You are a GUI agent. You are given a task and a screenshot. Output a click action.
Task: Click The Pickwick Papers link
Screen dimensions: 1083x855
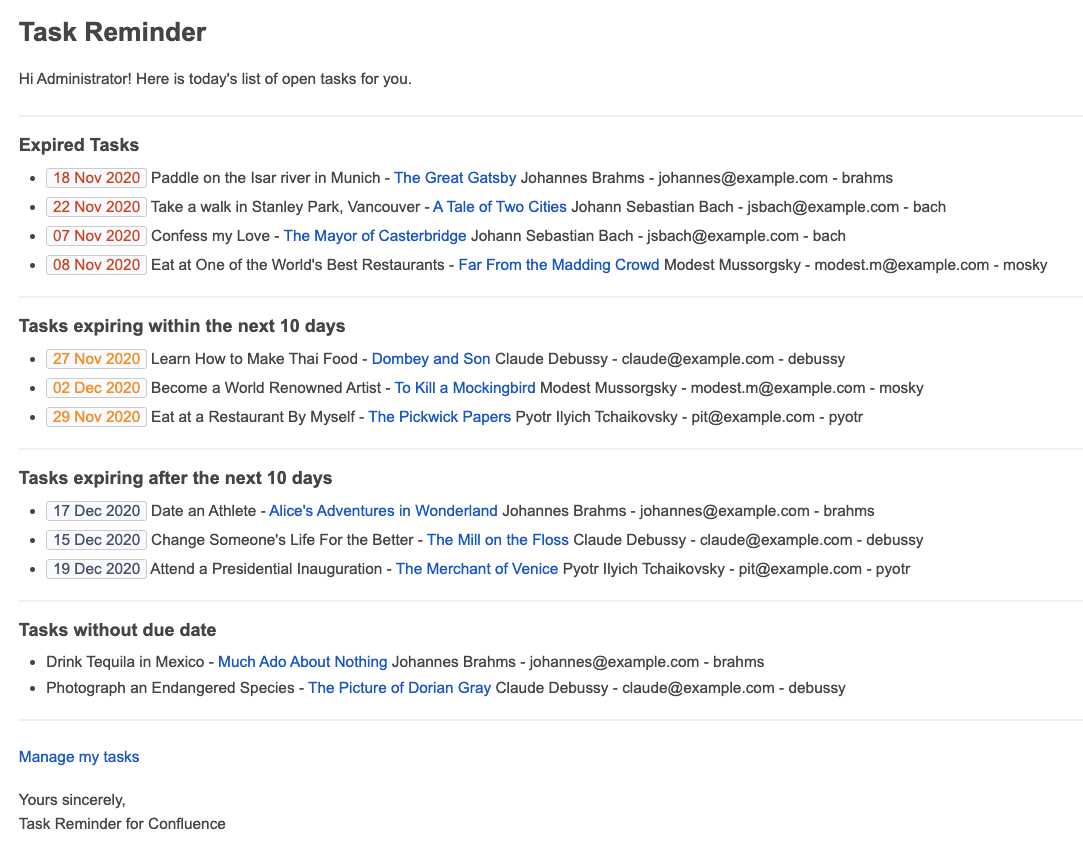[x=439, y=417]
